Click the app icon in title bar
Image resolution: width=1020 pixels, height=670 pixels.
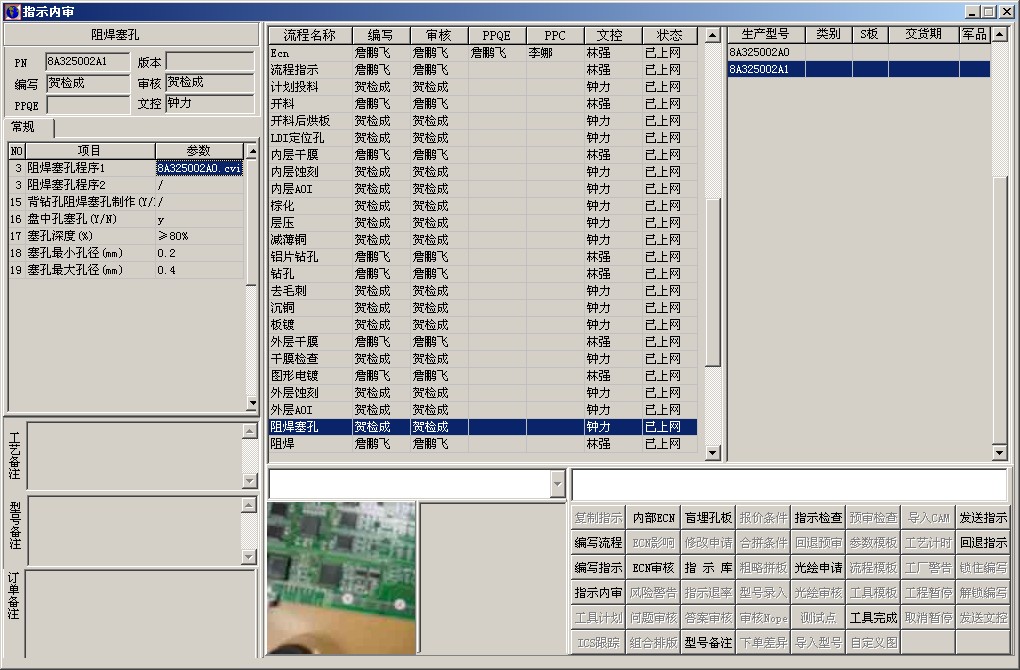pyautogui.click(x=12, y=11)
